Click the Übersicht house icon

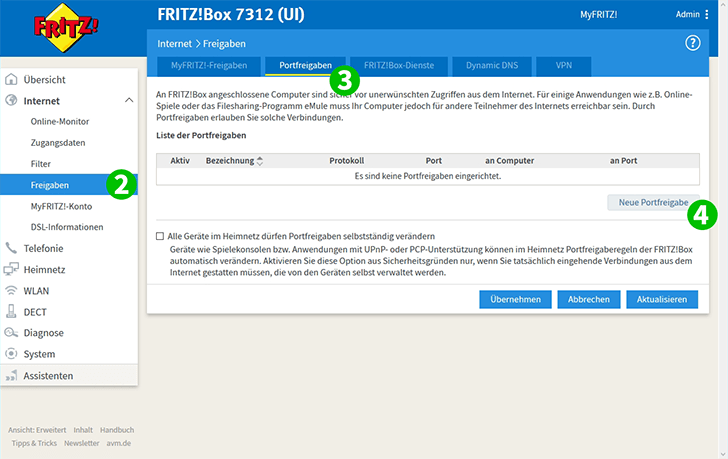pyautogui.click(x=11, y=79)
